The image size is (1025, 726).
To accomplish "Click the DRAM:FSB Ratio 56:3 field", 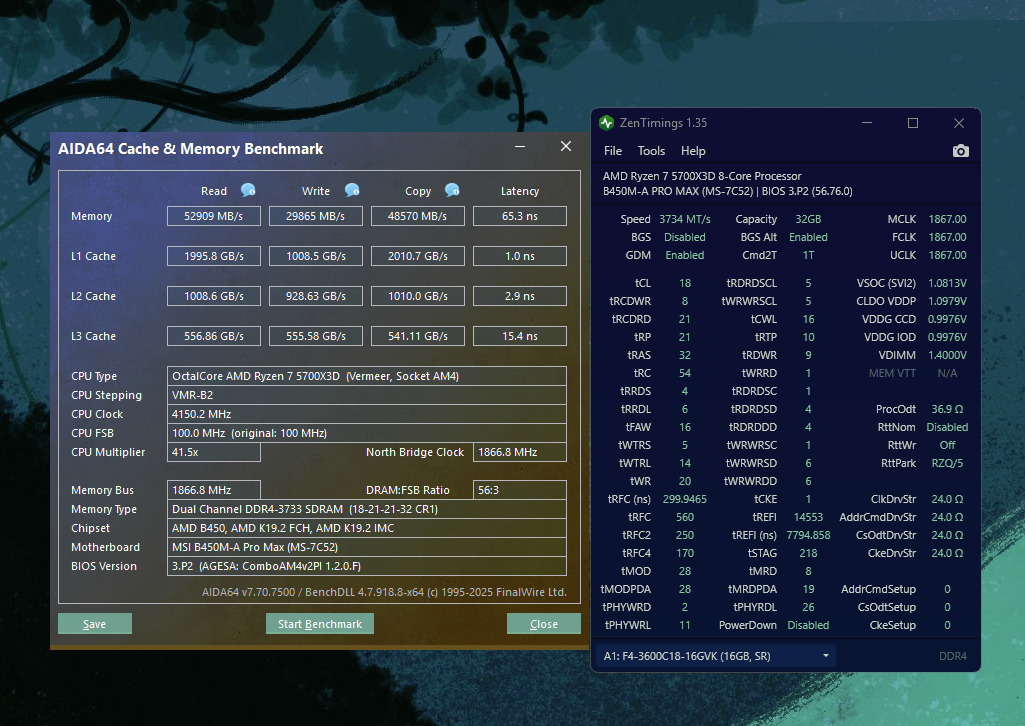I will [x=520, y=490].
